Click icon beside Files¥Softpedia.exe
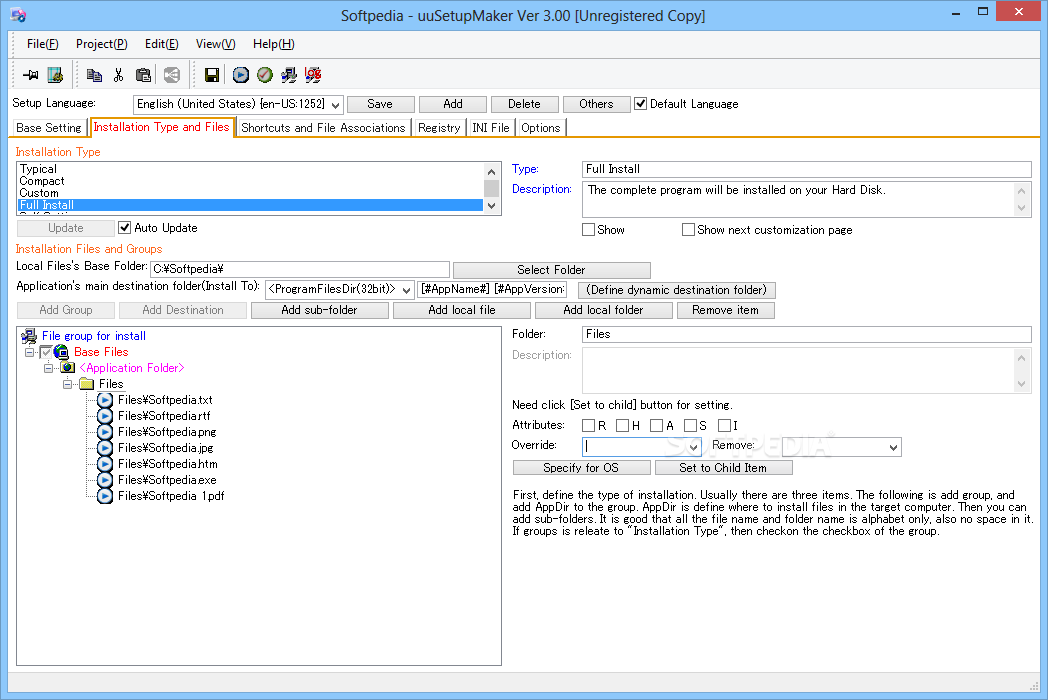 click(x=105, y=480)
